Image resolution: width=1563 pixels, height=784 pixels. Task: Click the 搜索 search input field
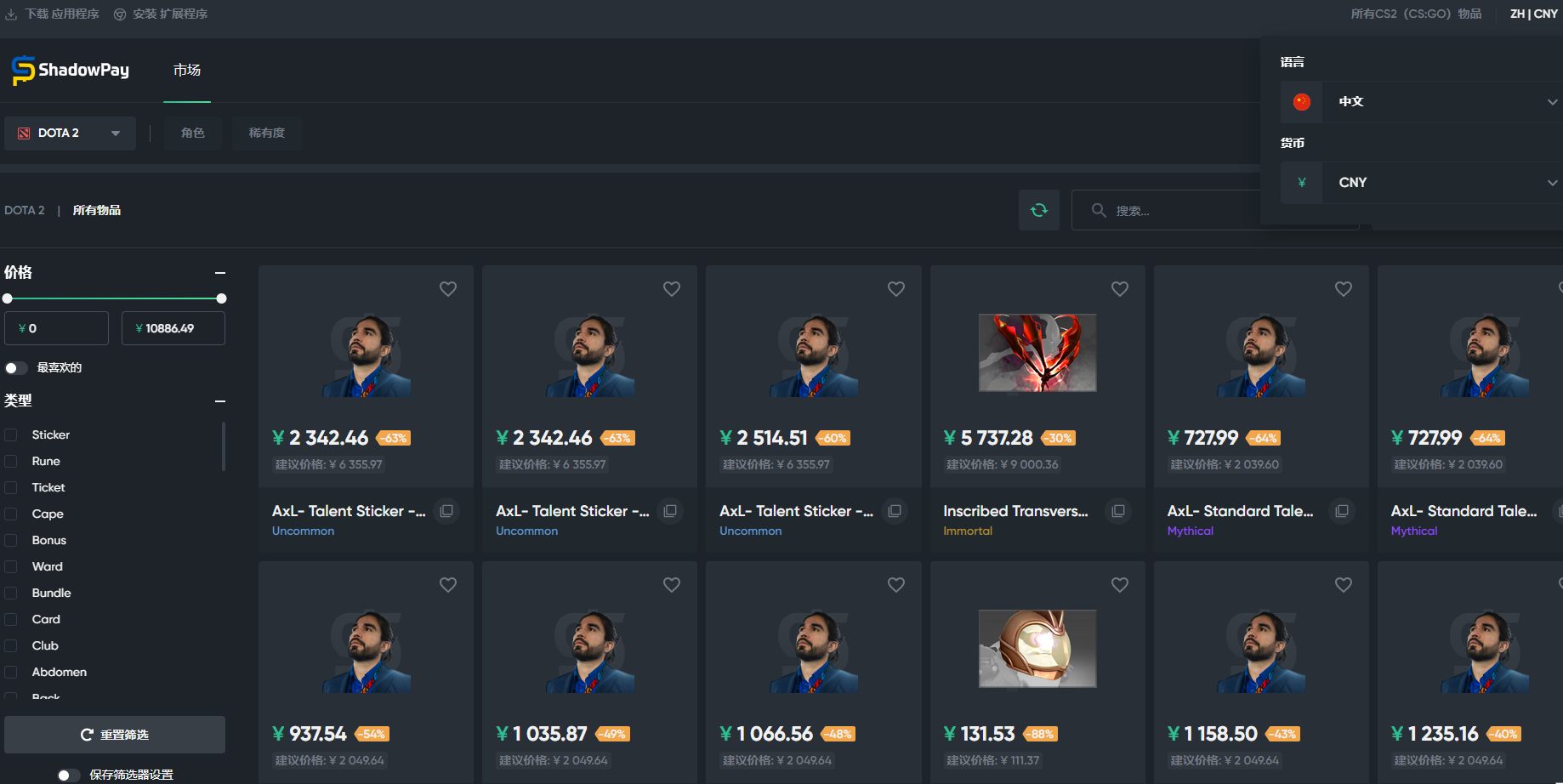coord(1215,210)
